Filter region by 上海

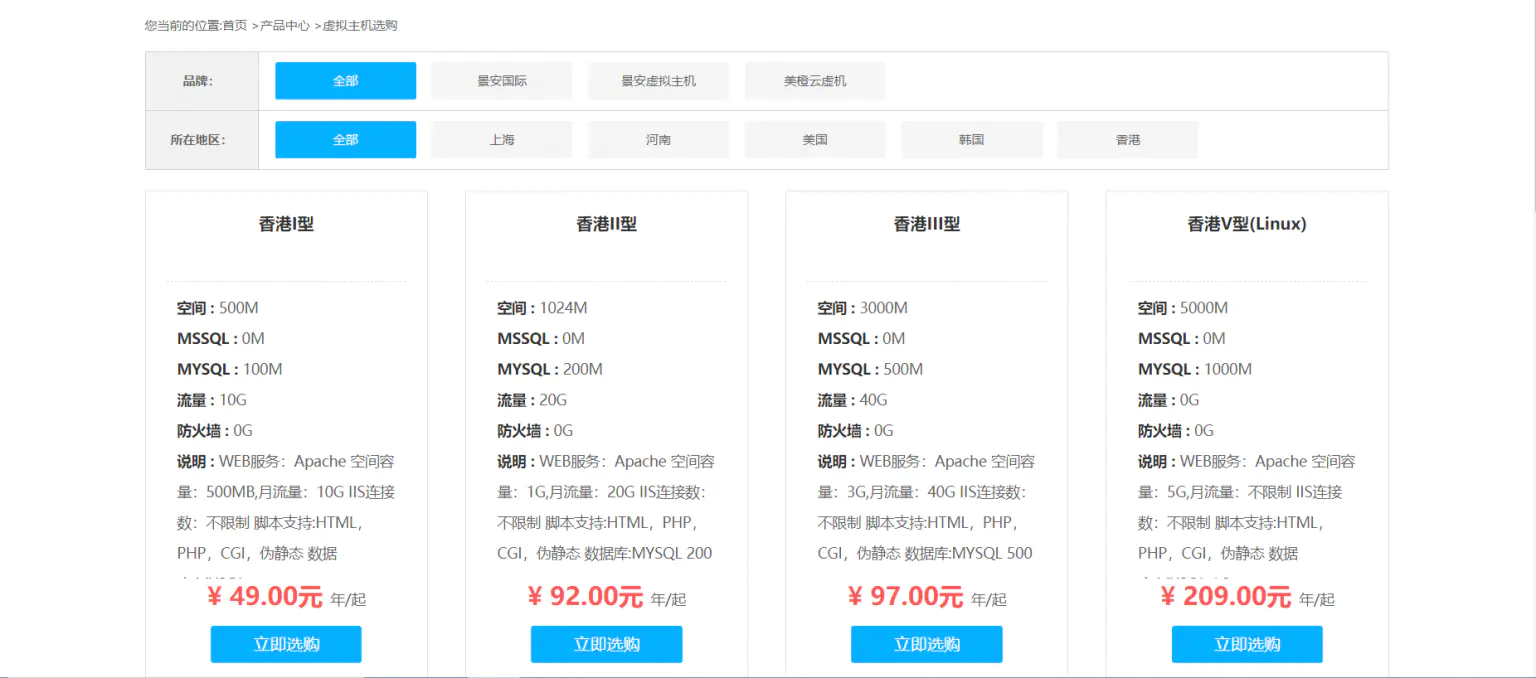502,140
